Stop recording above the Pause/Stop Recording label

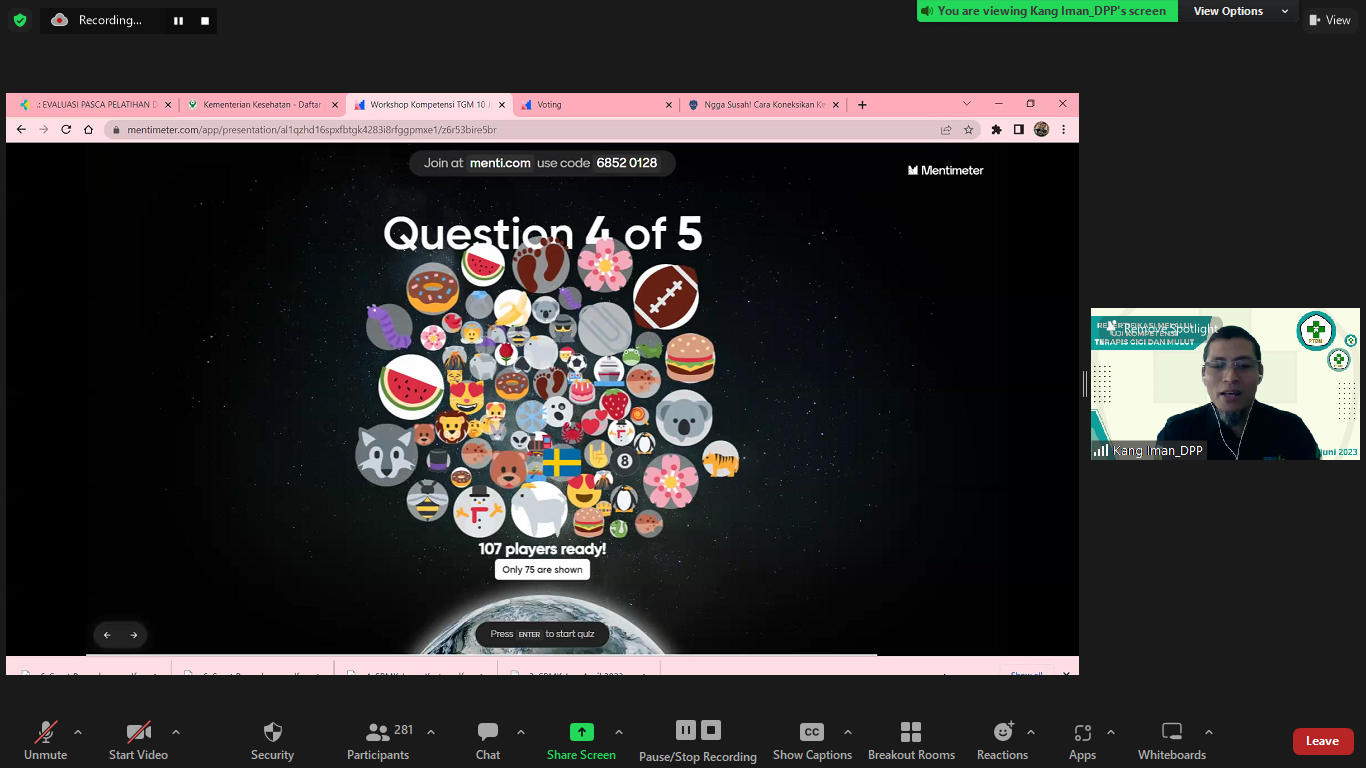point(711,730)
